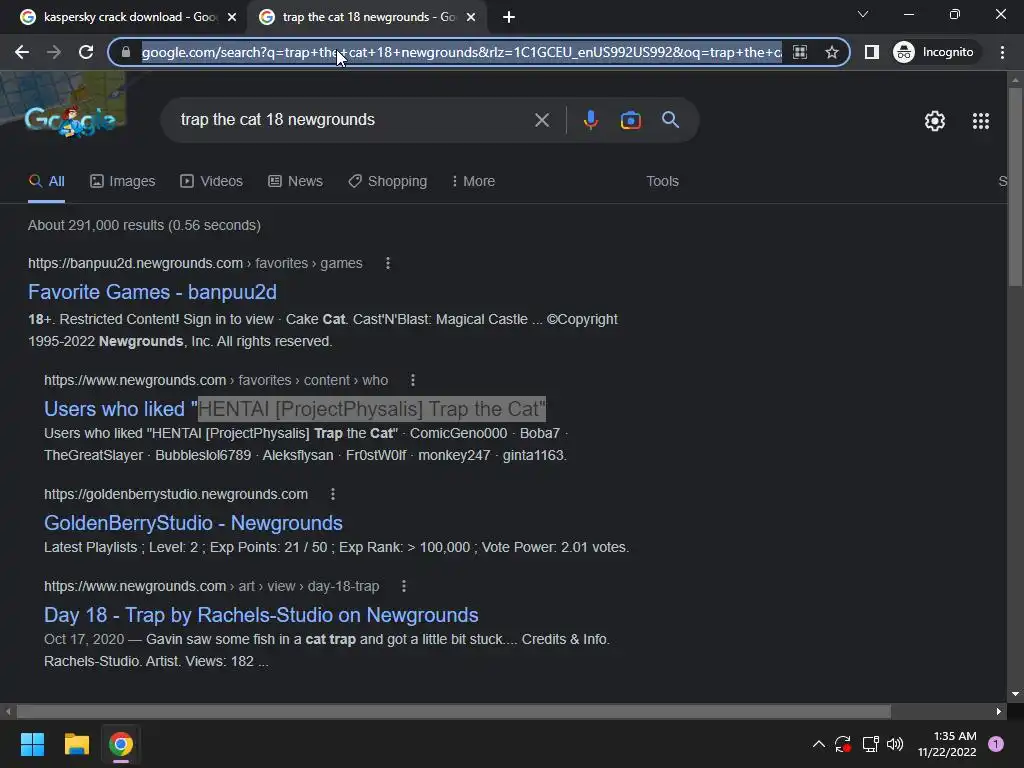Select the All results tab
1024x768 pixels.
pyautogui.click(x=46, y=181)
